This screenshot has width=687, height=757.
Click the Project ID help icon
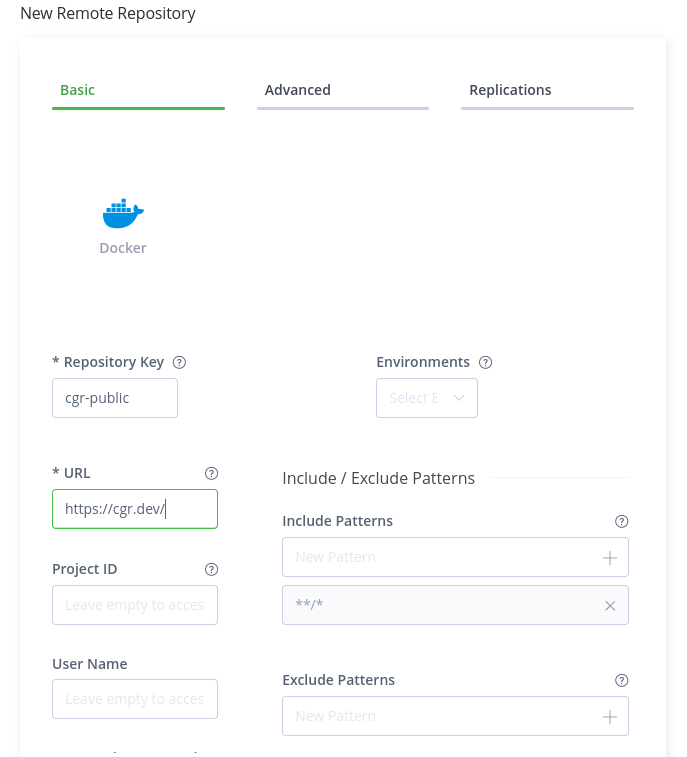coord(211,569)
